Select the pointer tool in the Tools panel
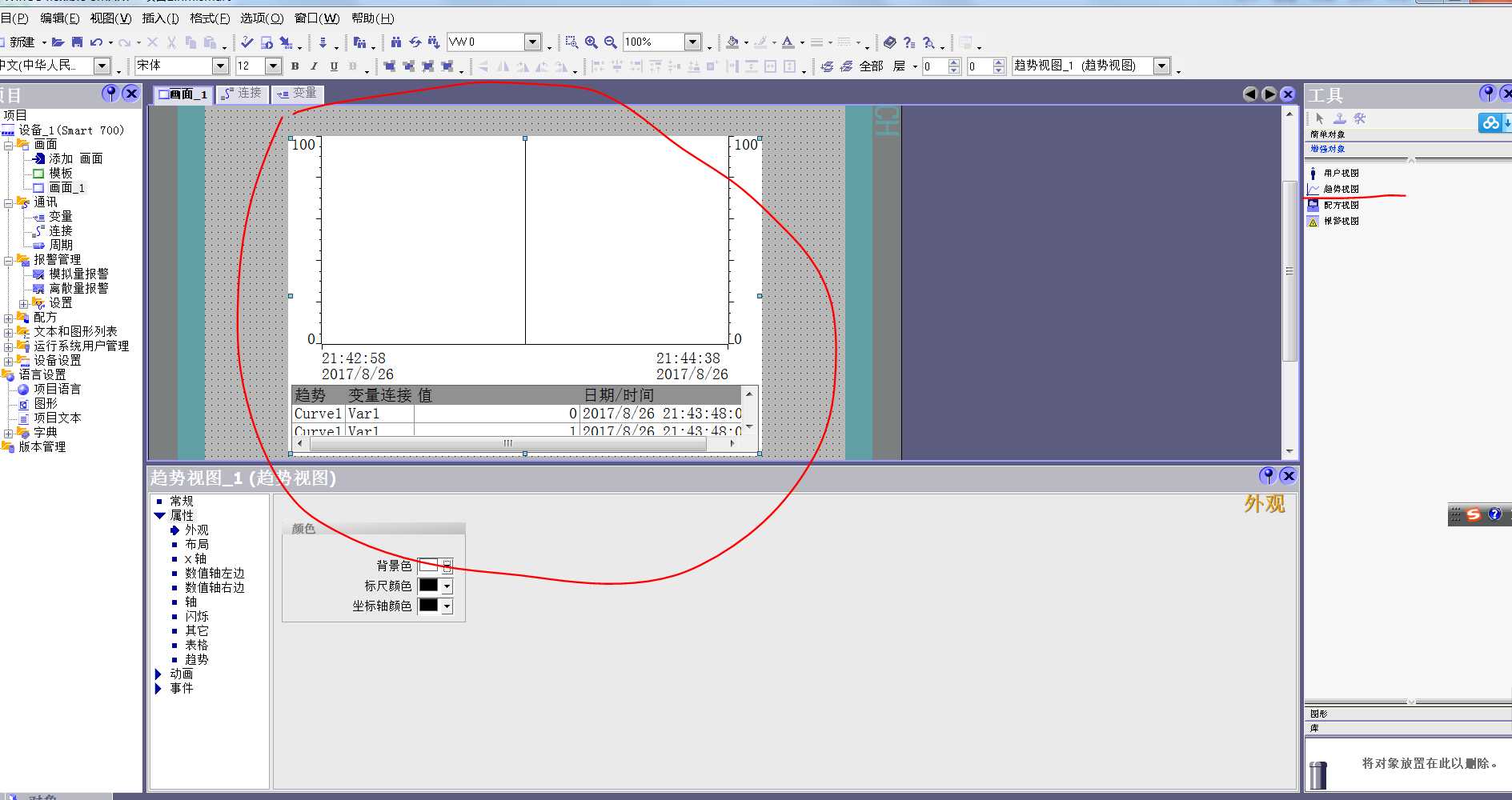The width and height of the screenshot is (1512, 800). 1320,118
